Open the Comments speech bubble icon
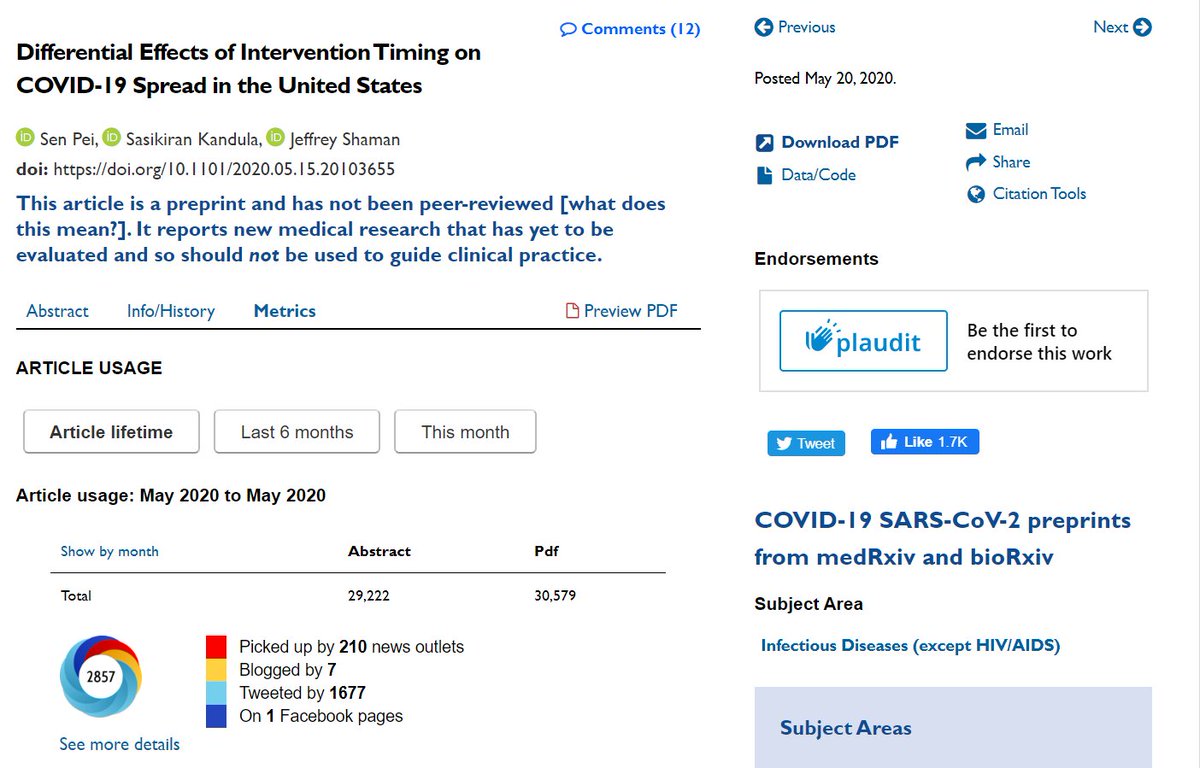1200x768 pixels. (570, 30)
